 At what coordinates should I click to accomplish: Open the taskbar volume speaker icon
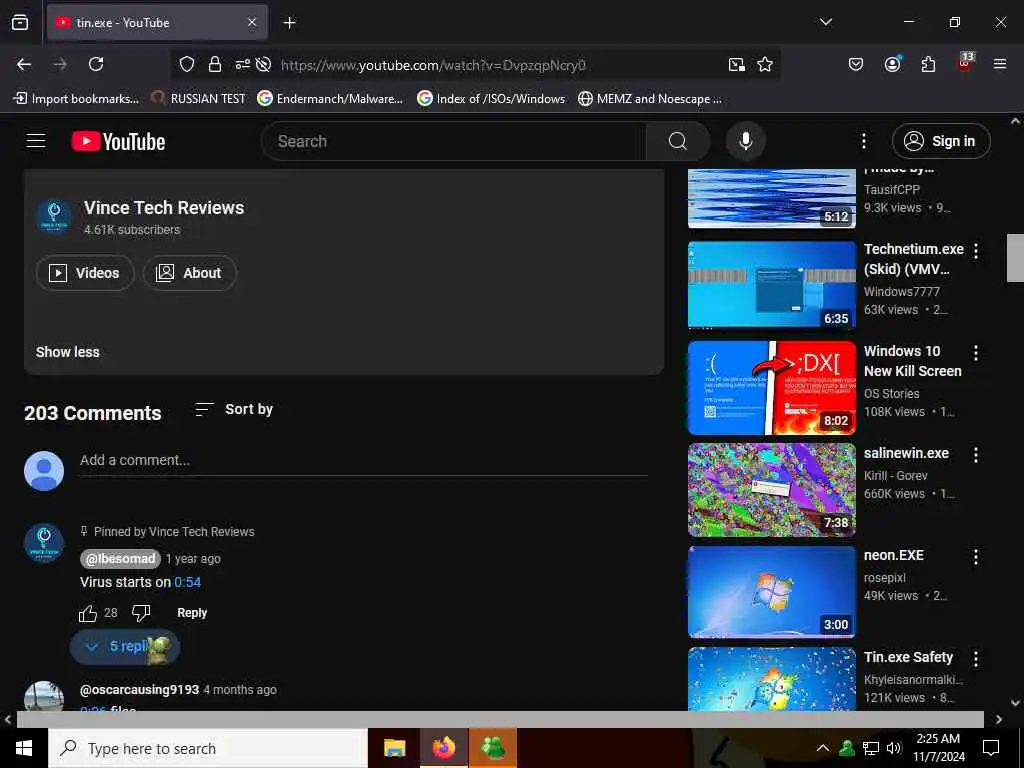(894, 748)
